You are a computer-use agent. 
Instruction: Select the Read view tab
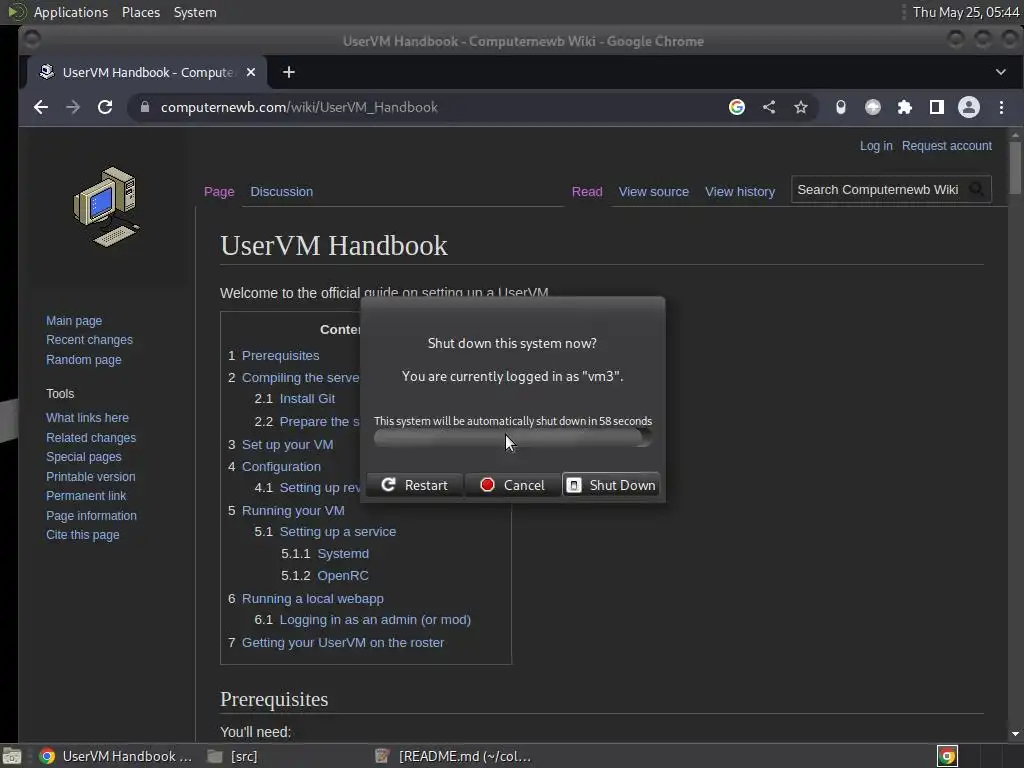(587, 191)
